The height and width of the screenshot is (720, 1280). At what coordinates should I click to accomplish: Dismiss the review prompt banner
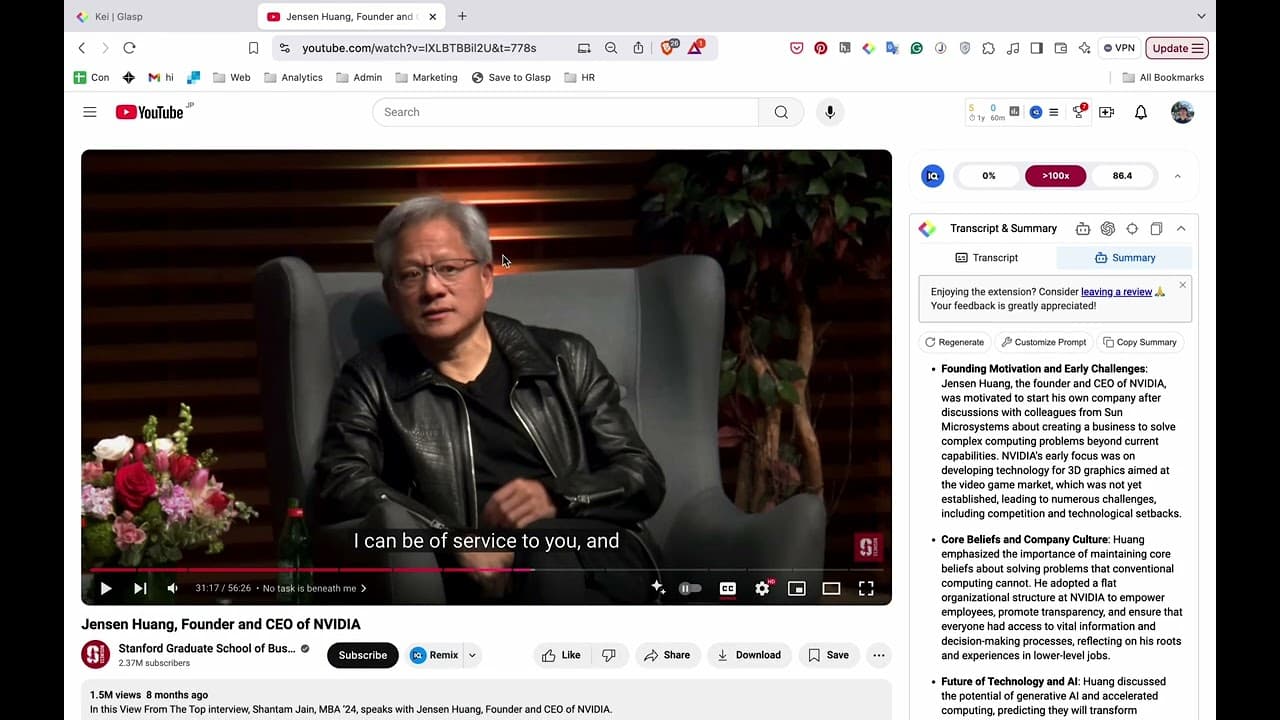click(1182, 285)
